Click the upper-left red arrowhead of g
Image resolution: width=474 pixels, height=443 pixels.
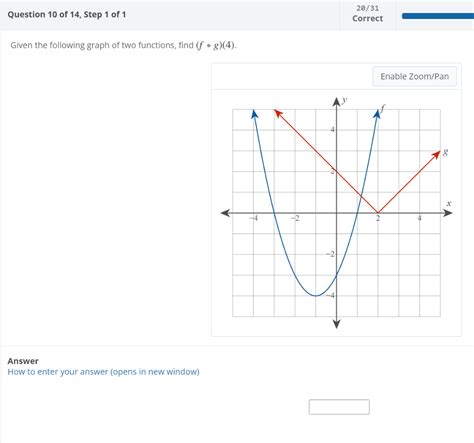point(278,113)
